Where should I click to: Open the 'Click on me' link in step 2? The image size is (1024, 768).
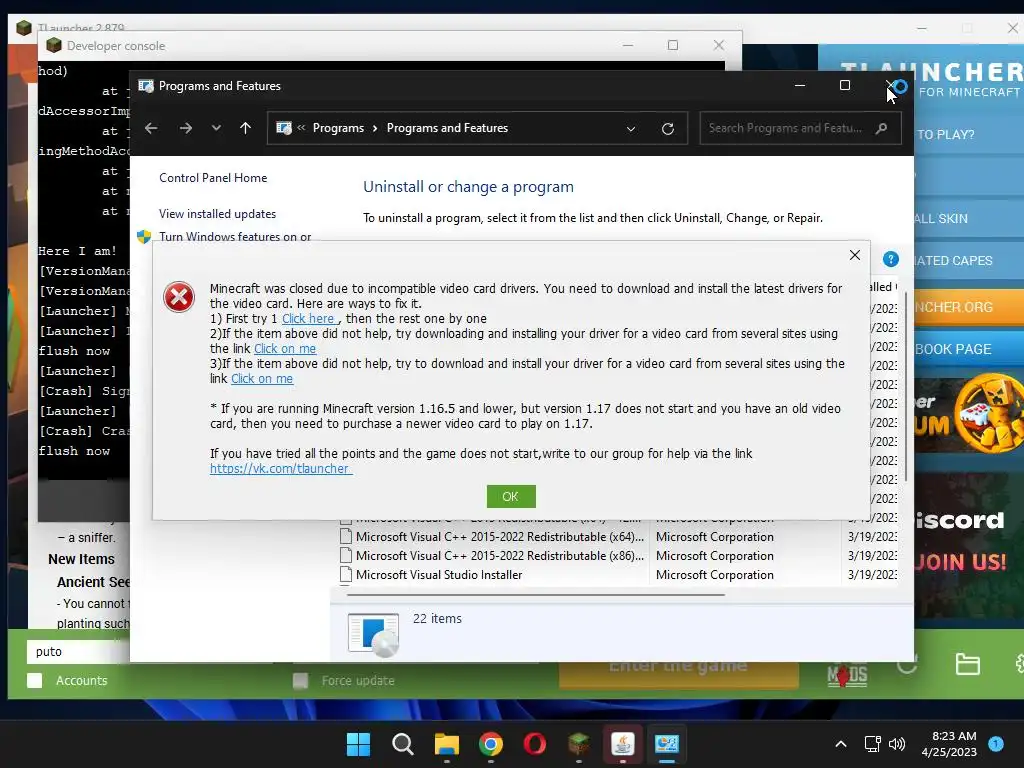[x=285, y=349]
